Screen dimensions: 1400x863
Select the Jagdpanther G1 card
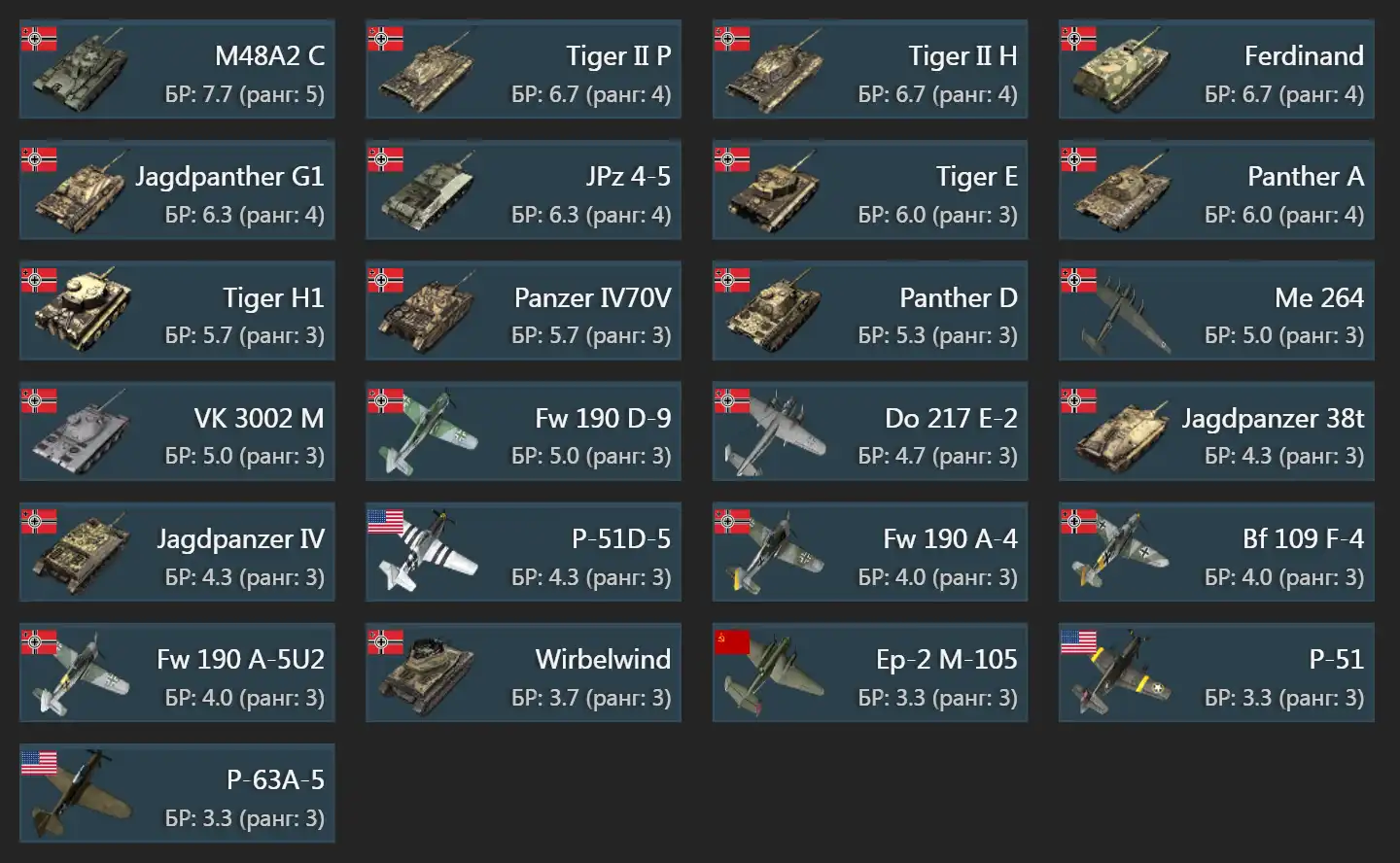coord(177,190)
